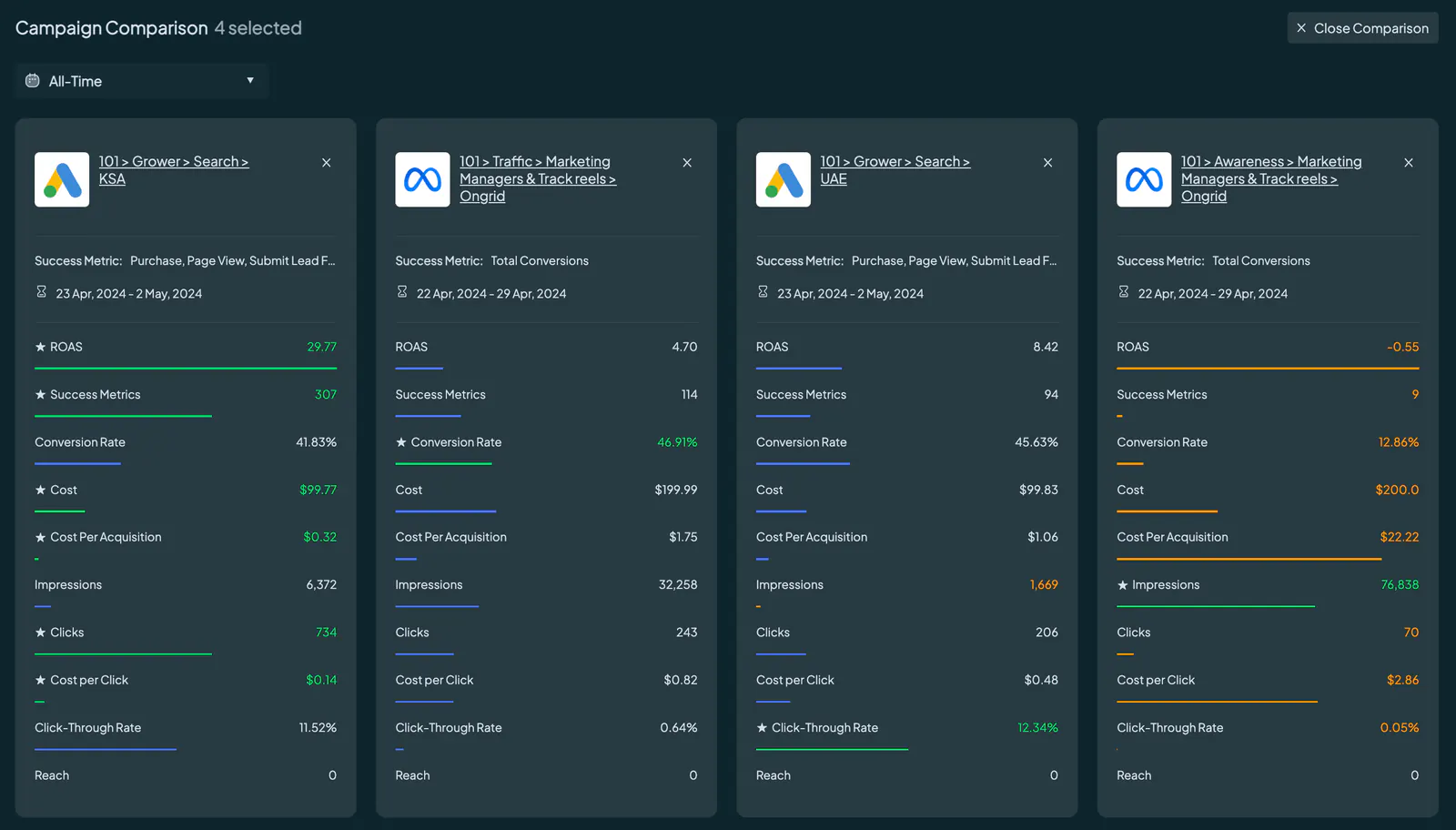Open 101 > Awareness > Marketing Managers campaign link
1456x830 pixels.
point(1271,178)
